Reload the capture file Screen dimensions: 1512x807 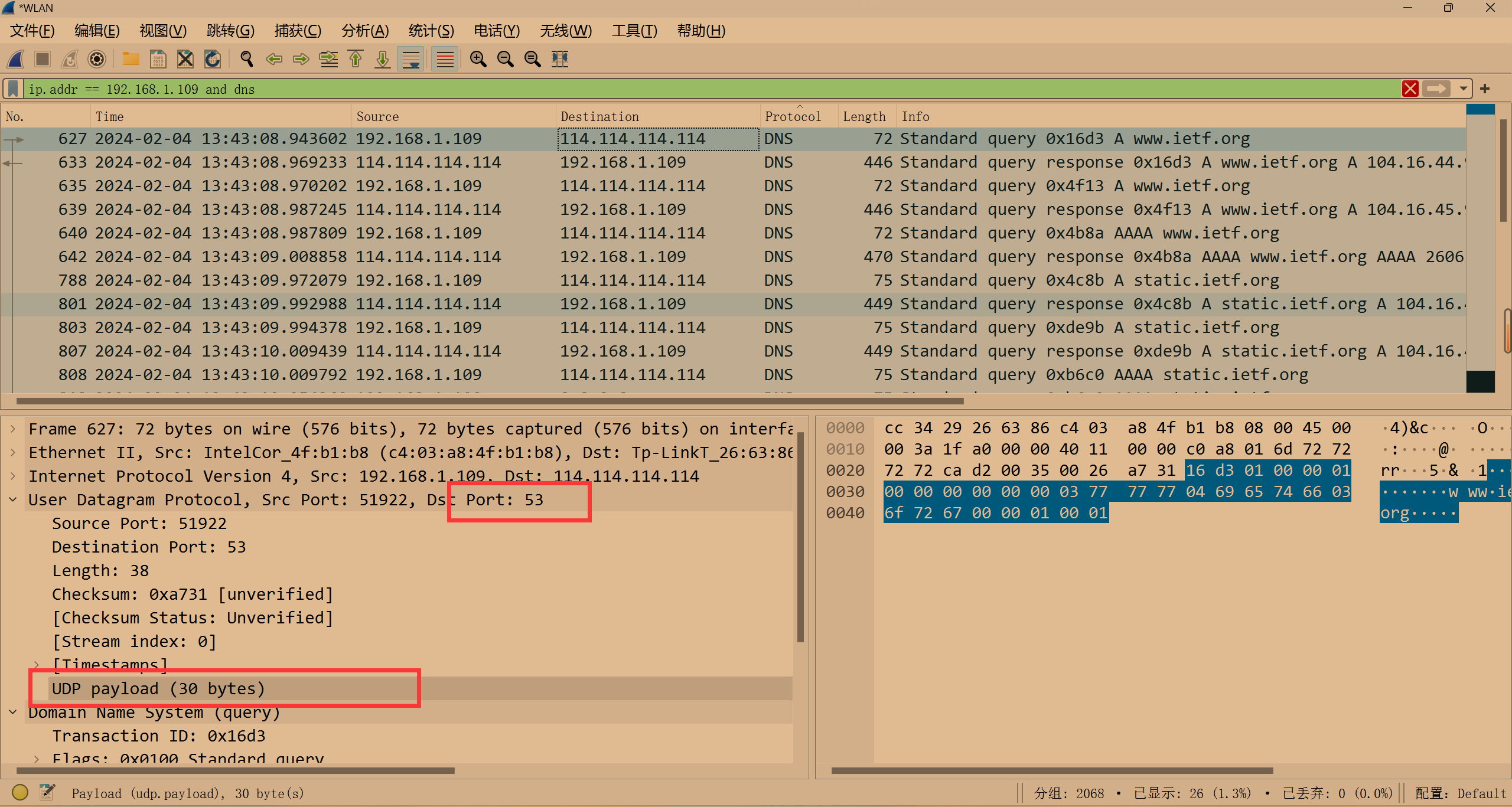[x=213, y=59]
